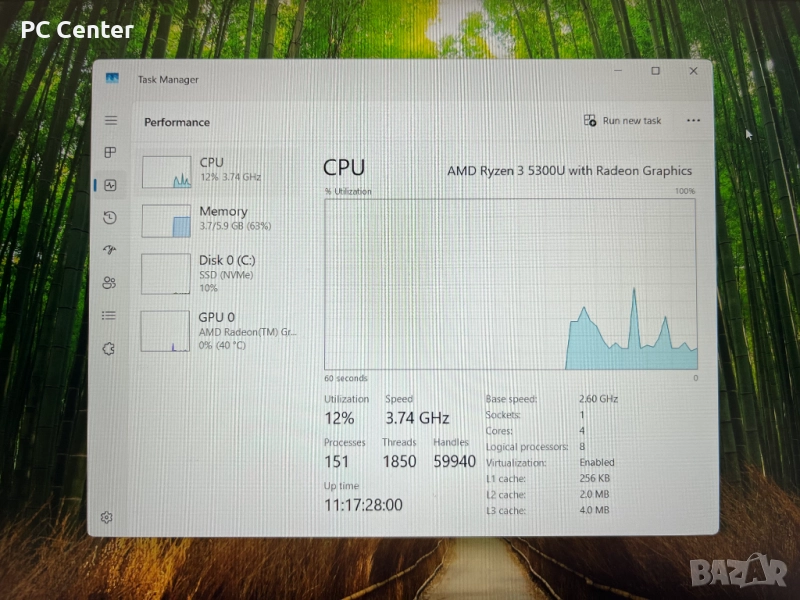Open App history from the sidebar
Image resolution: width=800 pixels, height=600 pixels.
point(110,218)
